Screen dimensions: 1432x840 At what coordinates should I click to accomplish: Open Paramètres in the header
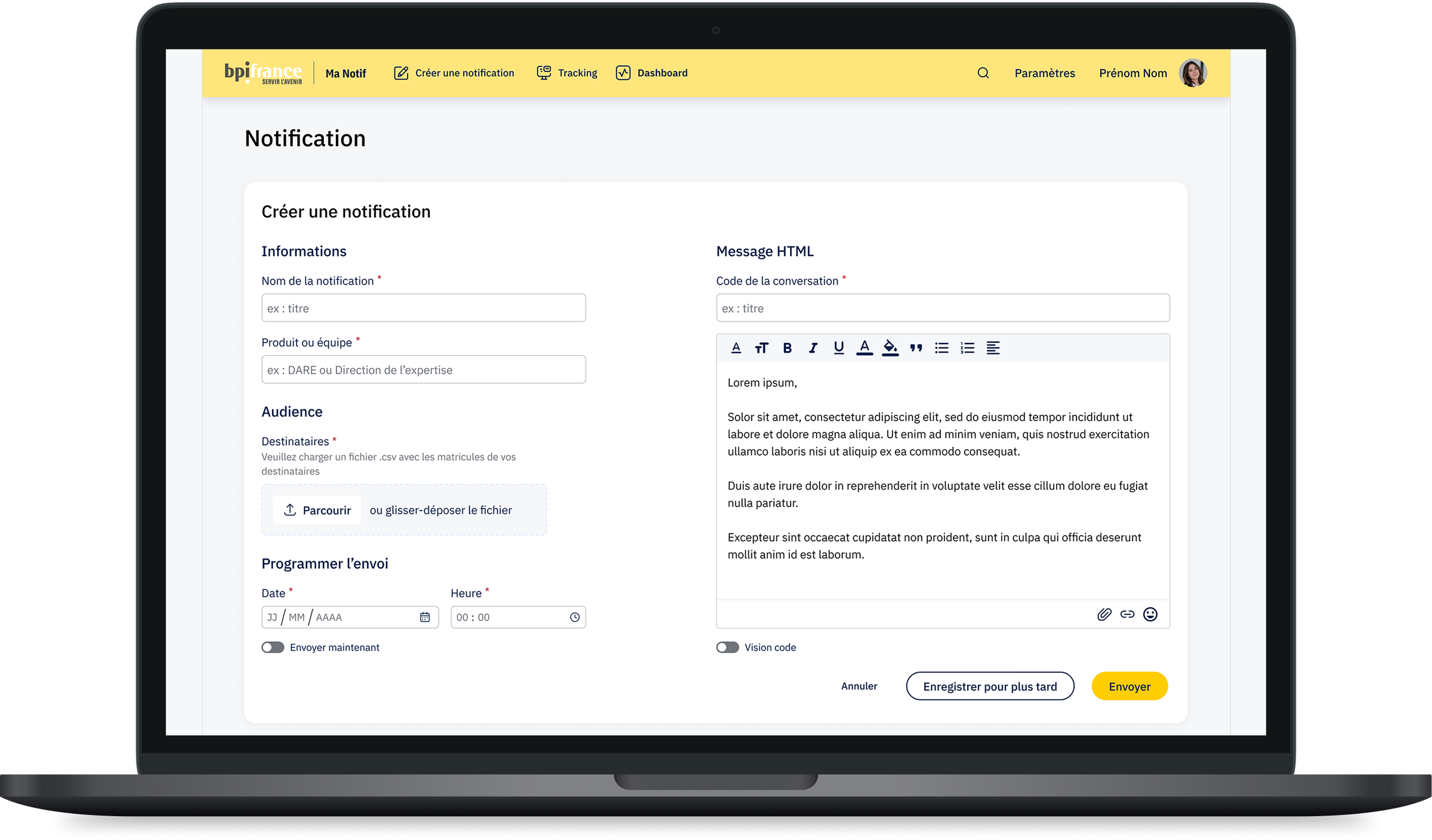(1045, 73)
